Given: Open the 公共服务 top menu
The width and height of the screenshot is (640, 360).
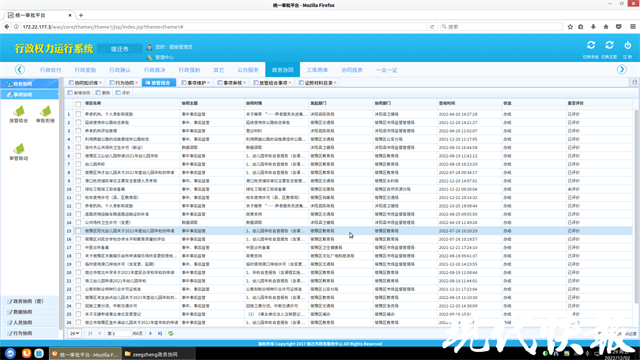Looking at the screenshot, I should [x=248, y=70].
